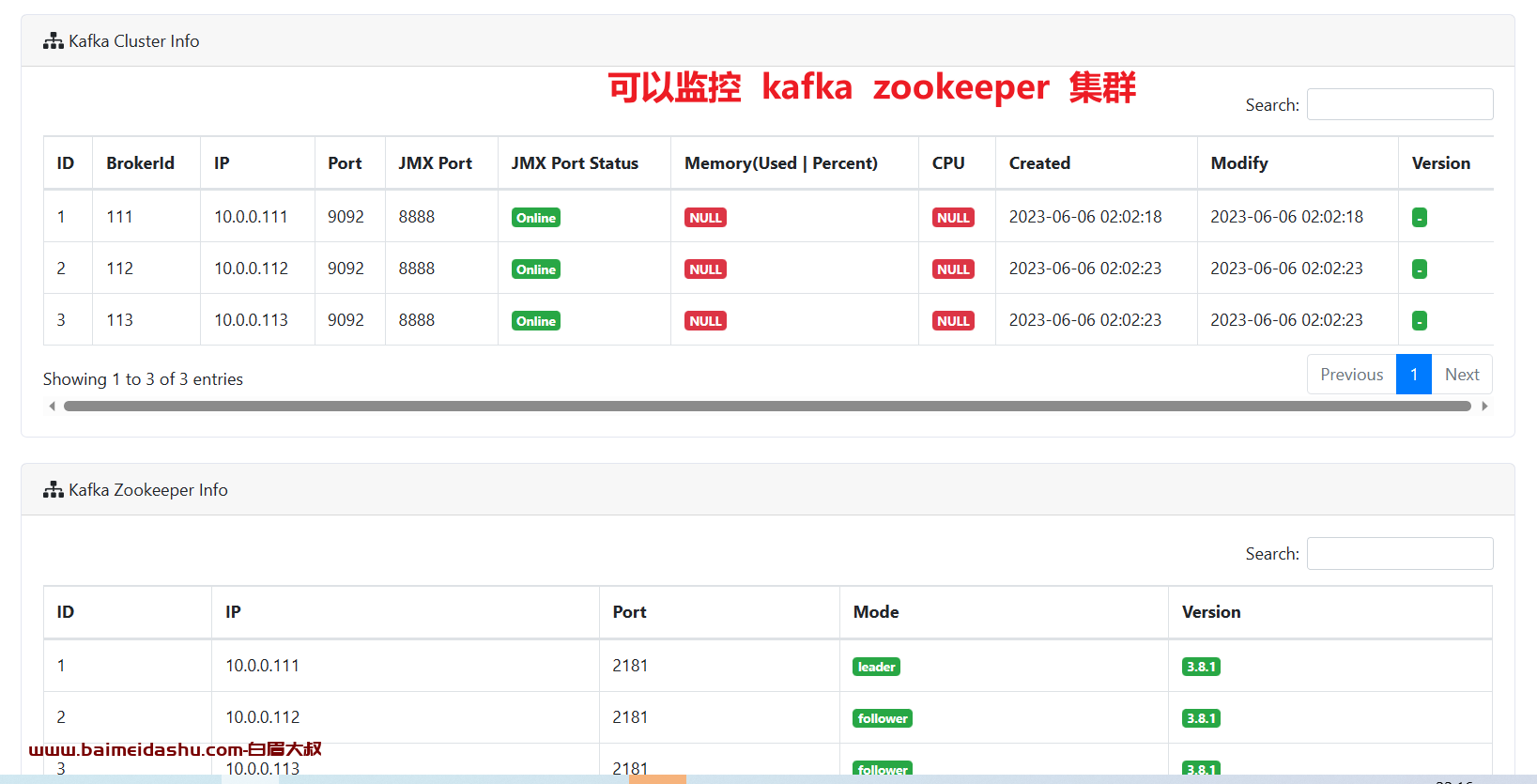This screenshot has height=784, width=1537.
Task: Click CPU NULL badge for 10.0.0.111
Action: pyautogui.click(x=953, y=218)
